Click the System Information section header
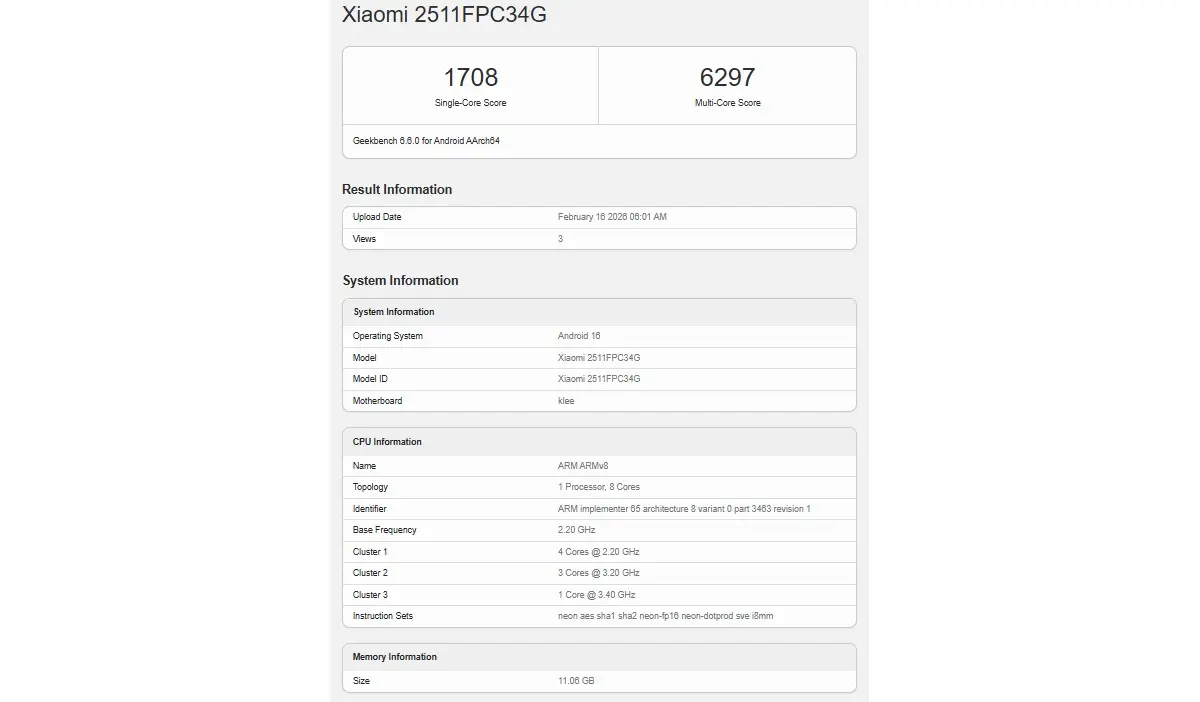 [400, 280]
